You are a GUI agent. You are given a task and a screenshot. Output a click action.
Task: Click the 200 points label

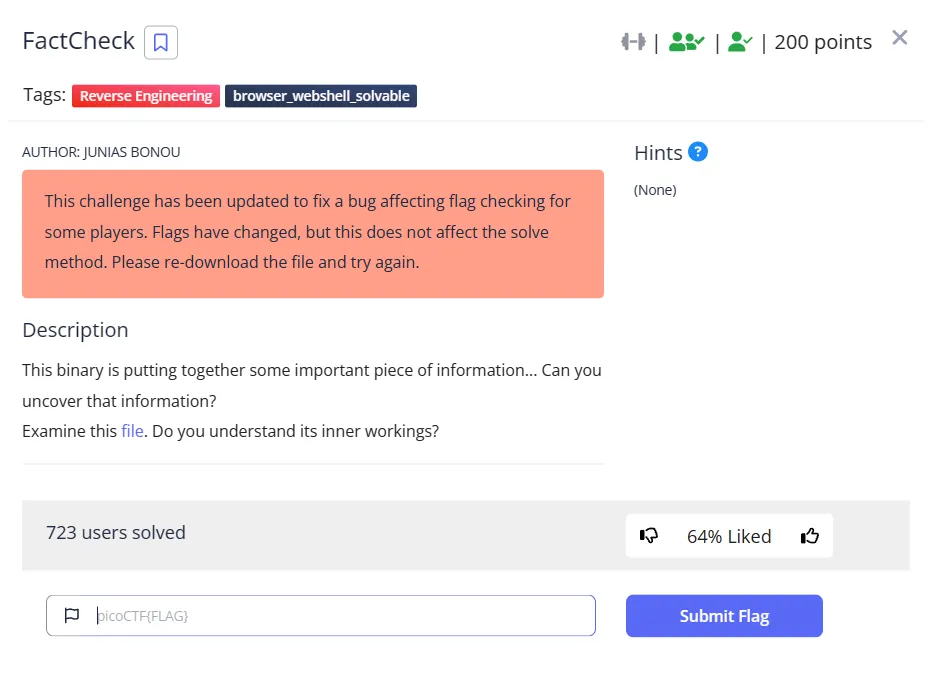tap(823, 42)
